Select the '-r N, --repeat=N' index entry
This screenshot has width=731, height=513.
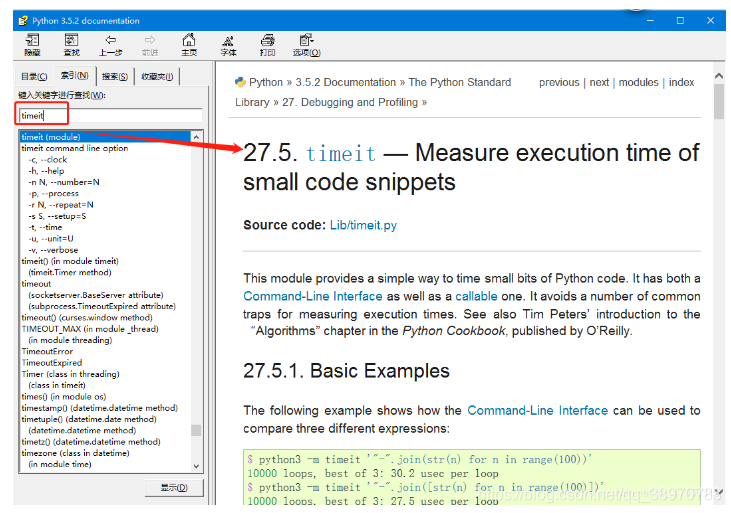pos(61,205)
